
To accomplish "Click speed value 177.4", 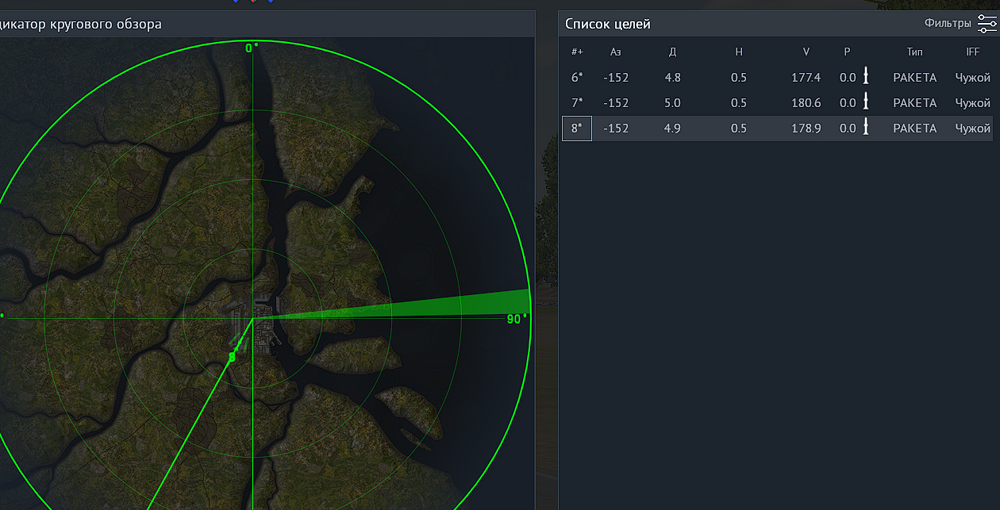I will click(806, 78).
